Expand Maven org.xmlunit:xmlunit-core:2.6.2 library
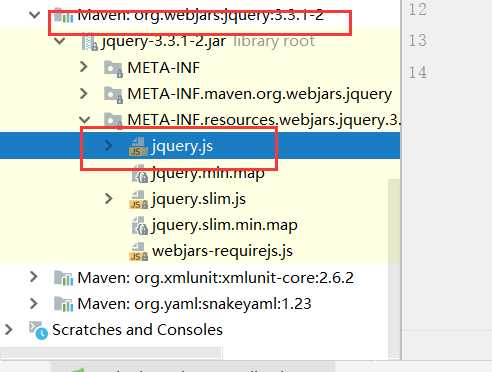492x372 pixels. coord(33,277)
